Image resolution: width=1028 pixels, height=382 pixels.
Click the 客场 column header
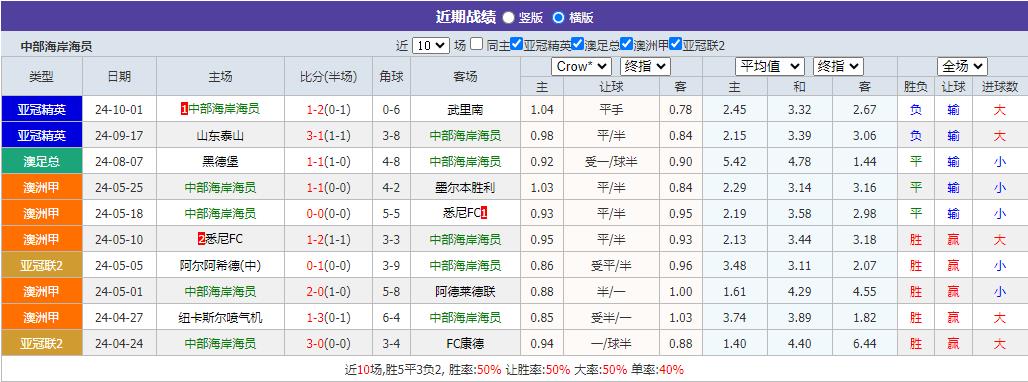click(x=465, y=76)
